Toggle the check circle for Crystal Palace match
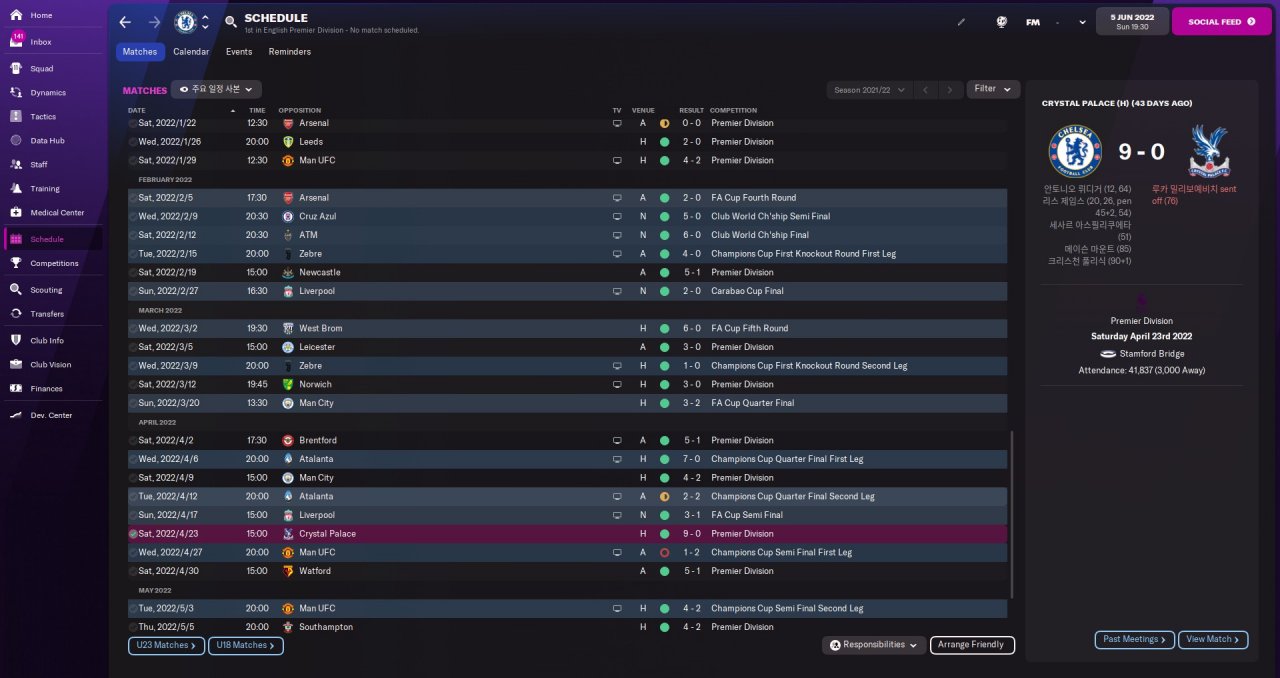The image size is (1280, 678). (x=133, y=534)
